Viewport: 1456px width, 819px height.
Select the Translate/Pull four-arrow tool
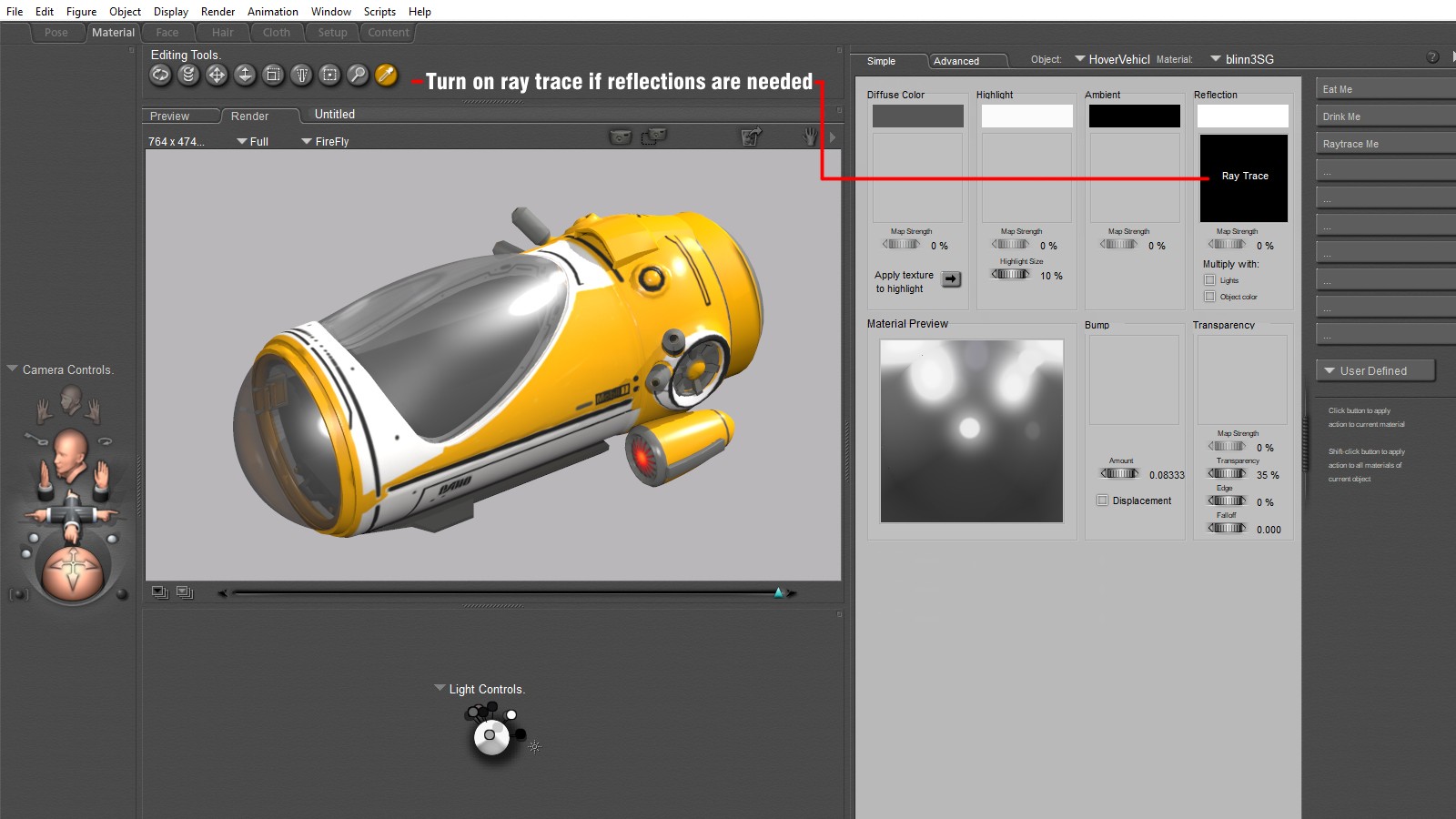[x=217, y=76]
